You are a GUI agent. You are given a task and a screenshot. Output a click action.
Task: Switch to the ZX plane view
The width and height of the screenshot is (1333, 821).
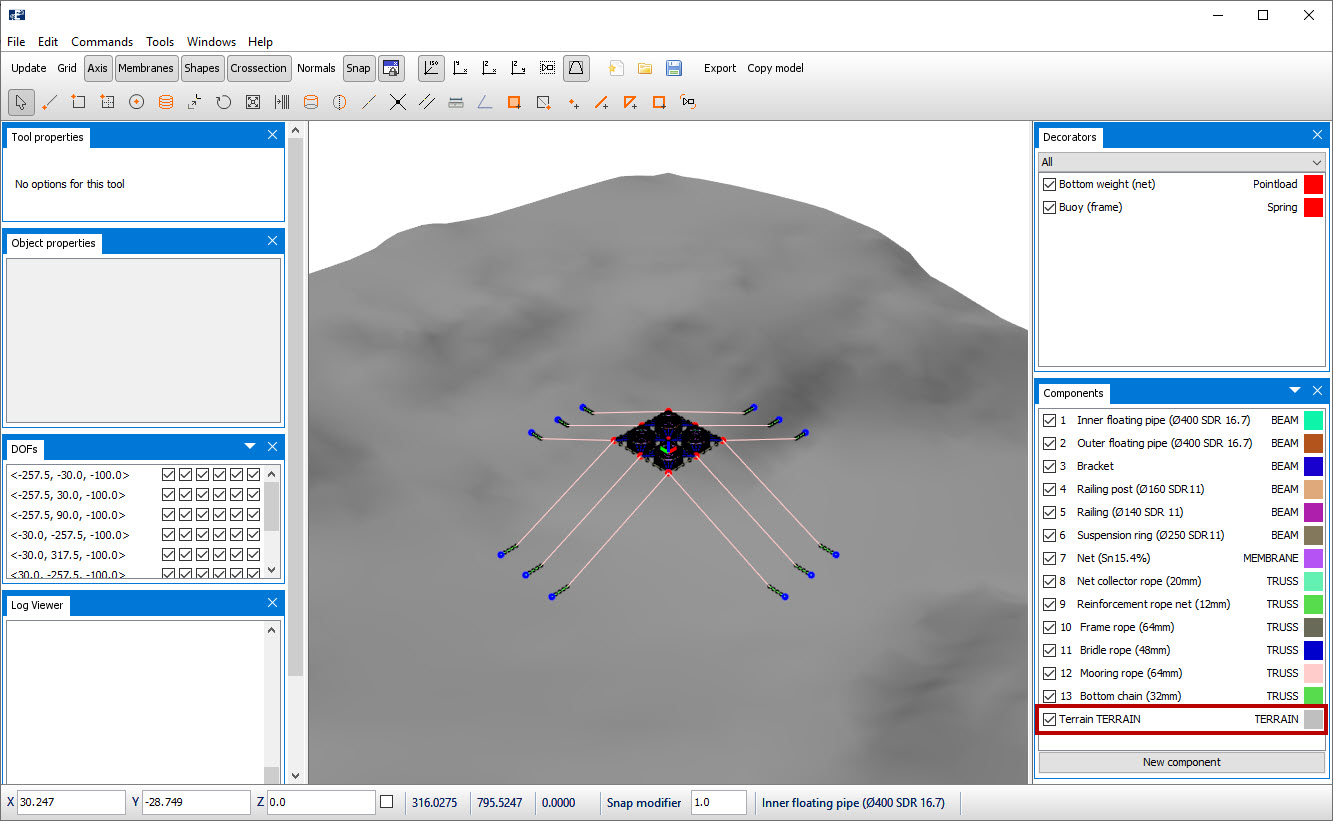(x=490, y=68)
